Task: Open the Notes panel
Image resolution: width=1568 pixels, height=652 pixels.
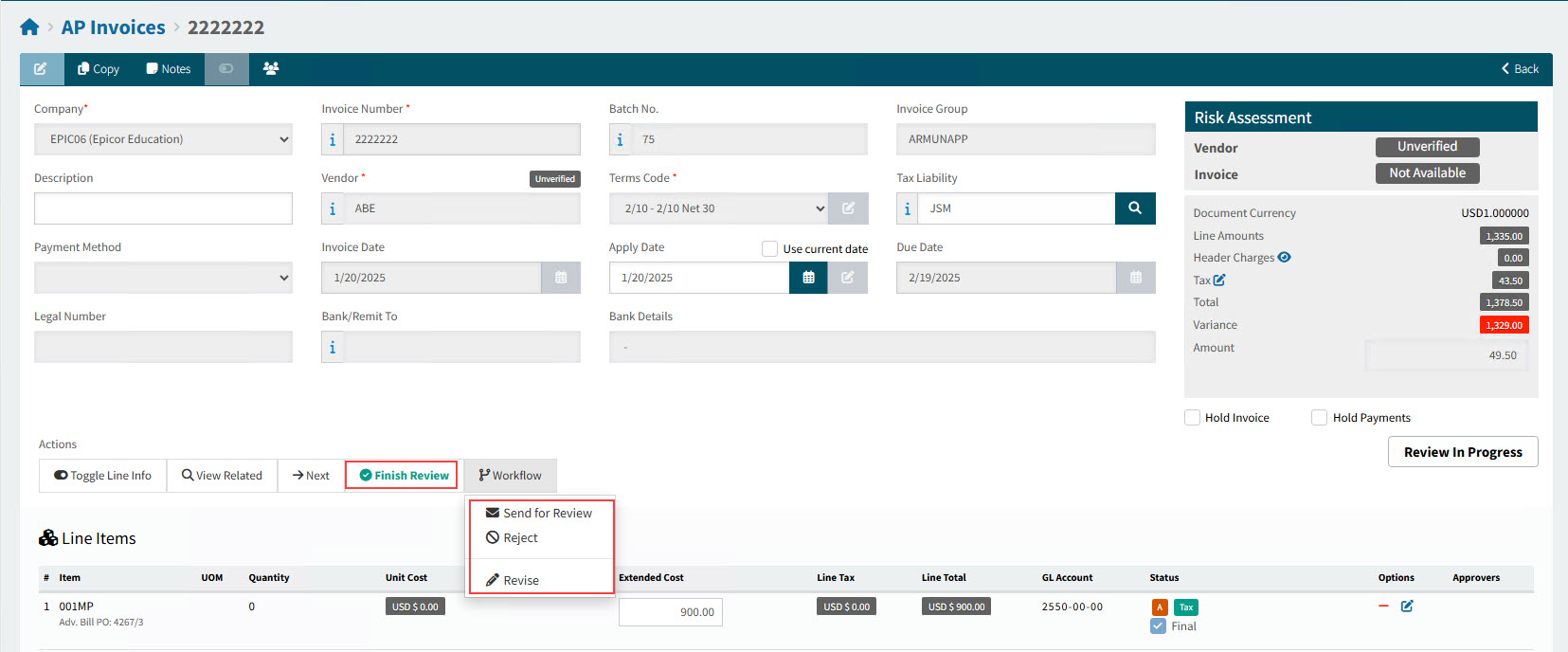Action: (169, 68)
